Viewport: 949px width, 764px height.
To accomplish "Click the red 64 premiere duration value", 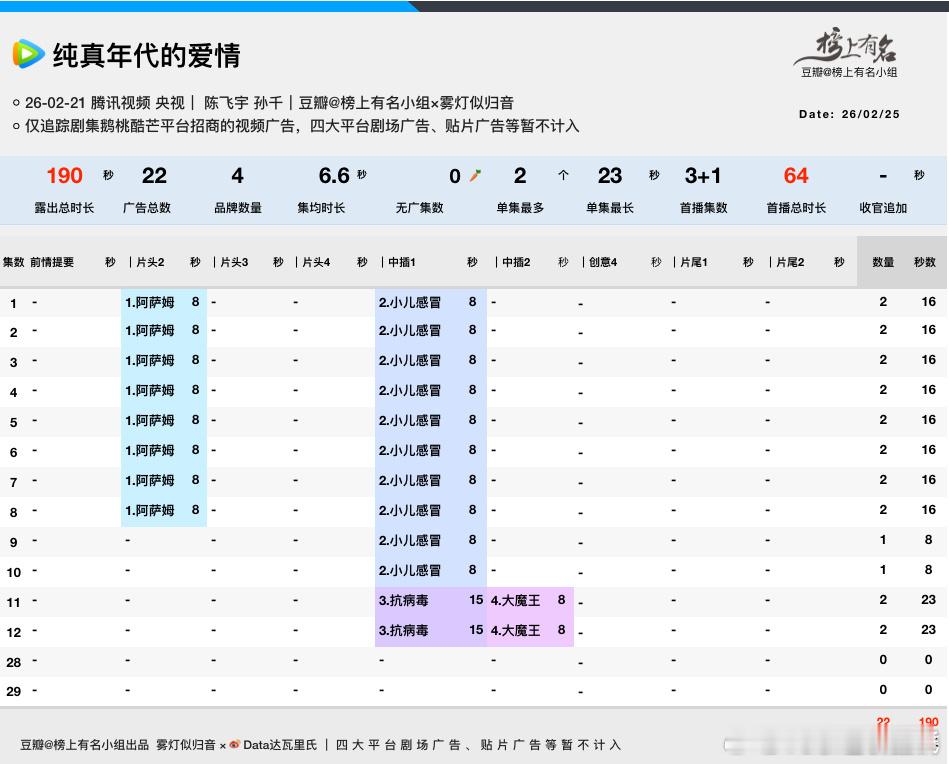I will [x=796, y=176].
